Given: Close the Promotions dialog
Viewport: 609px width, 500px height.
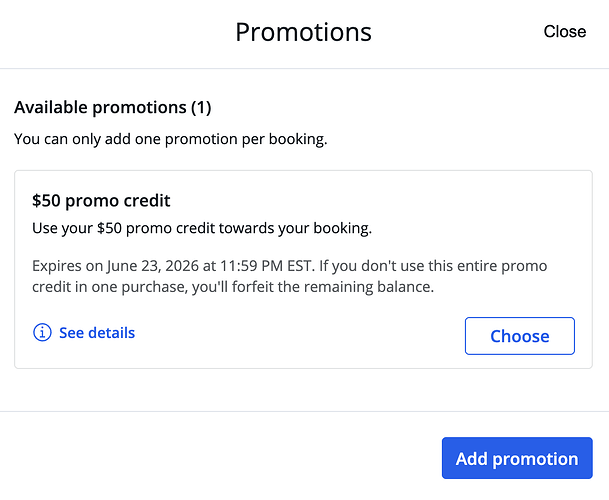Looking at the screenshot, I should click(564, 32).
